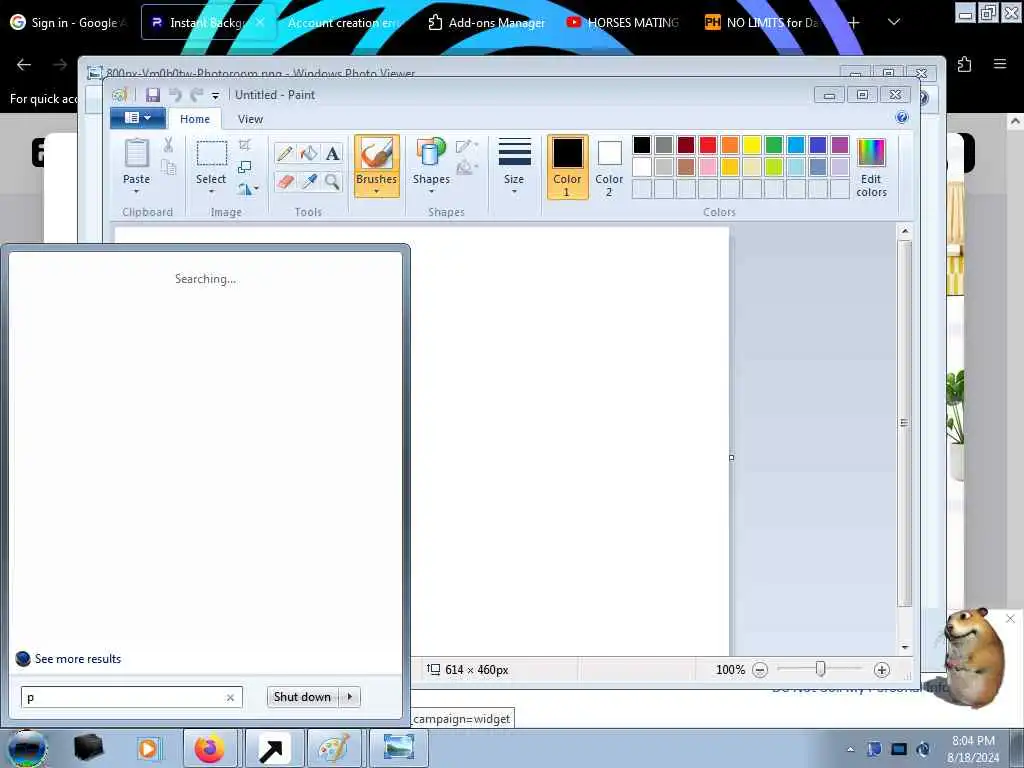Switch to Account creation error tab
Viewport: 1024px width, 768px height.
pyautogui.click(x=344, y=22)
